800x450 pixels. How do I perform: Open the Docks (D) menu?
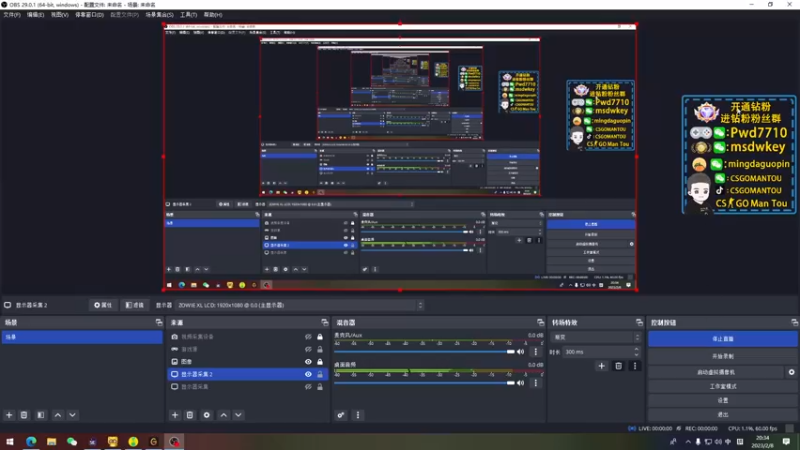click(89, 15)
